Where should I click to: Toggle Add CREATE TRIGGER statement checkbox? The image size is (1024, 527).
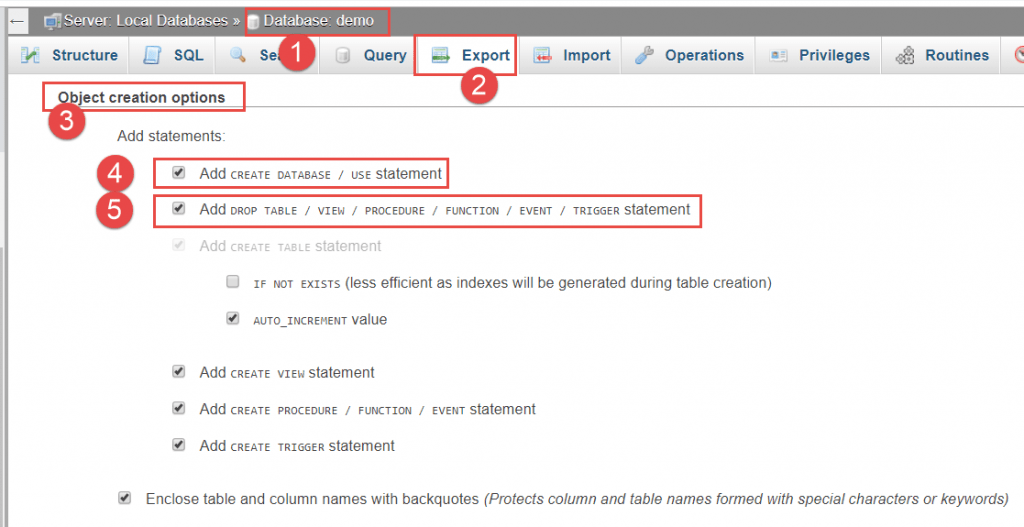point(179,446)
